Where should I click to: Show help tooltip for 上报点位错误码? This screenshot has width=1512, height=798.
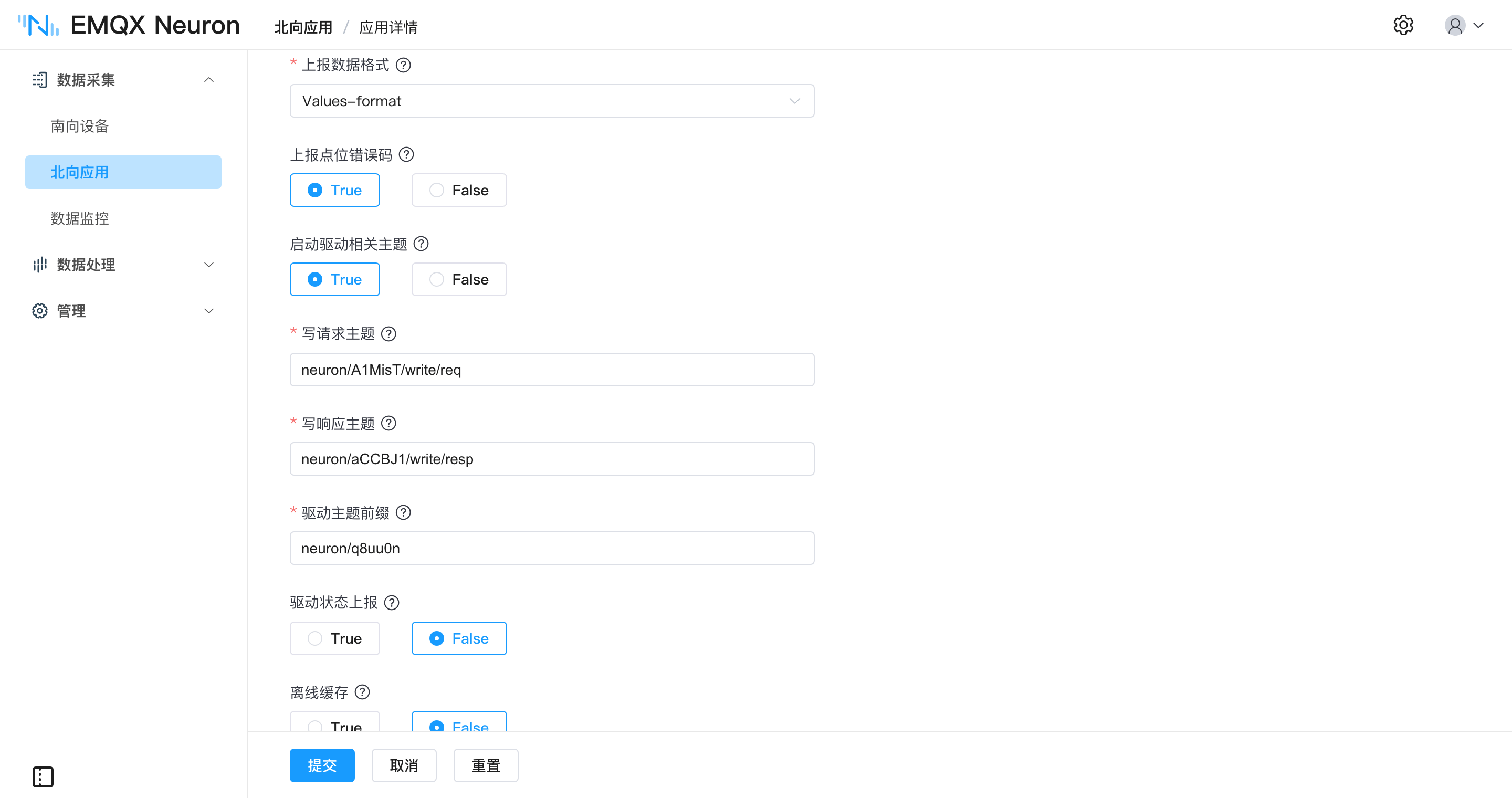point(406,154)
